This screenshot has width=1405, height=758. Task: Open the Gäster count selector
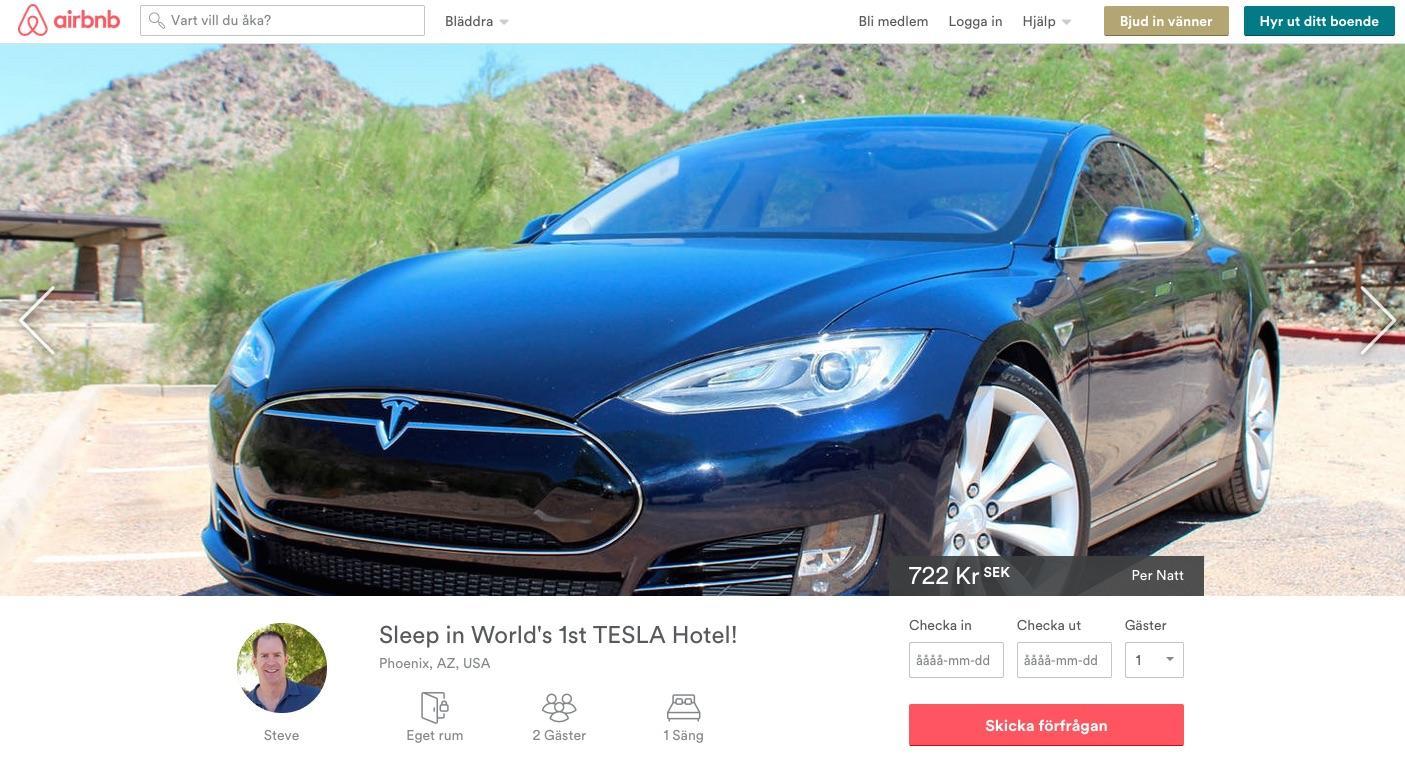(x=1154, y=660)
